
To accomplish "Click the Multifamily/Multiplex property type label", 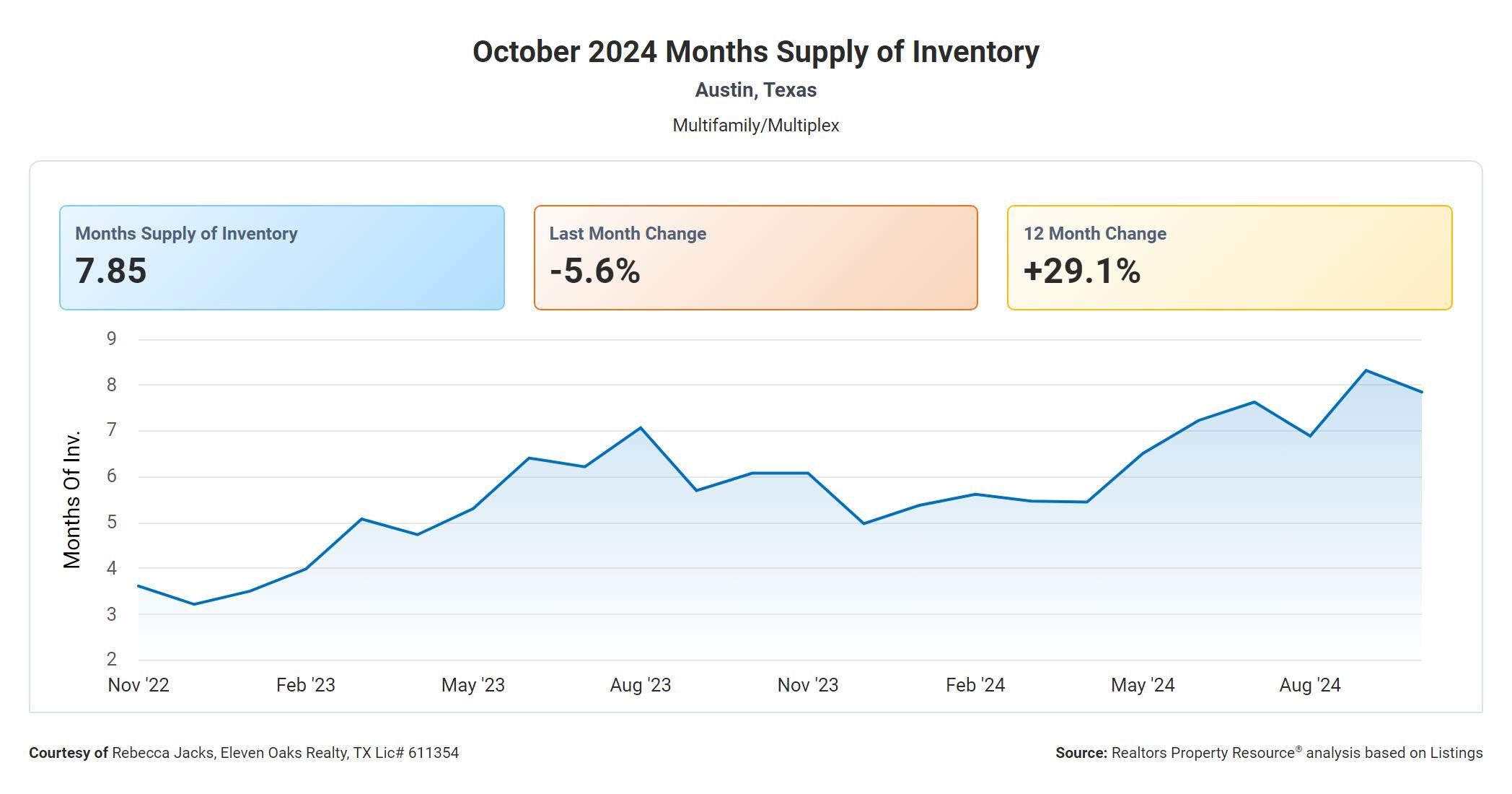I will point(755,126).
